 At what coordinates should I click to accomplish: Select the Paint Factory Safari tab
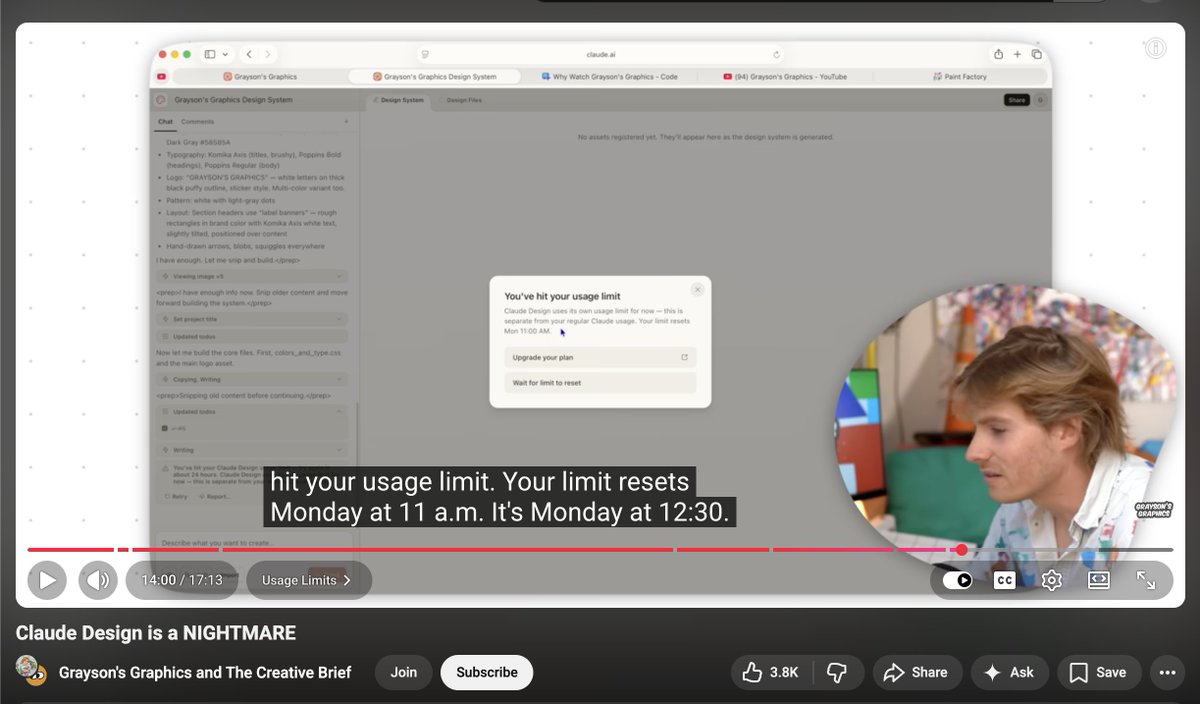coord(959,77)
